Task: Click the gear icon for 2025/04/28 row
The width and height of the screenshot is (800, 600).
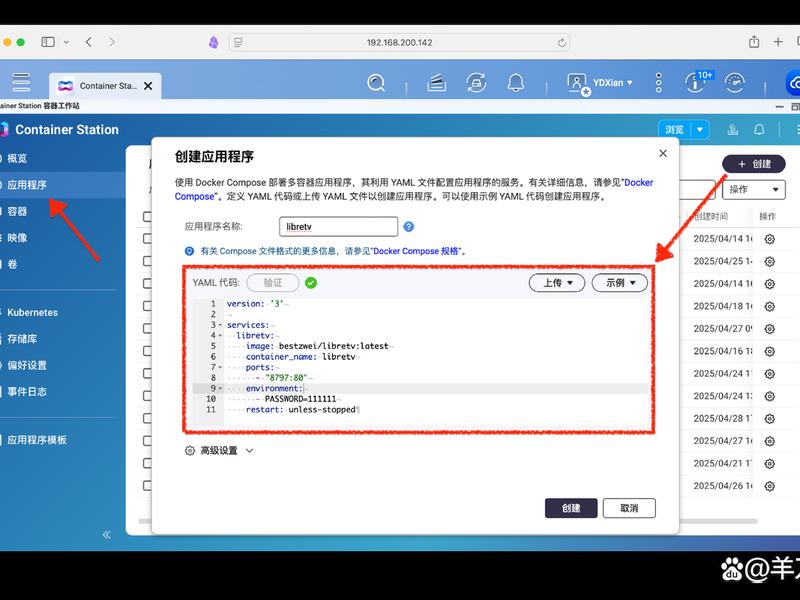Action: [770, 418]
